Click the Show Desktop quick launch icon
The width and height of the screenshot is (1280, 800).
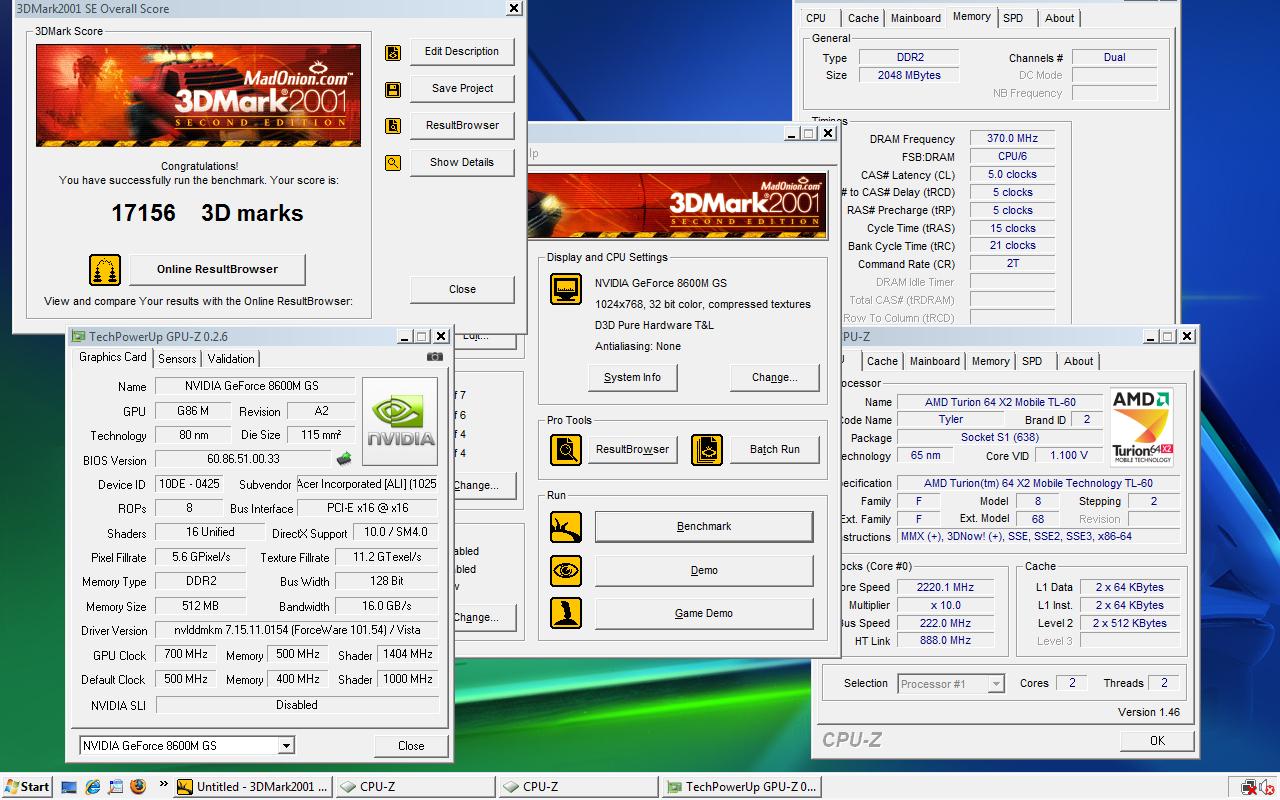tap(70, 787)
